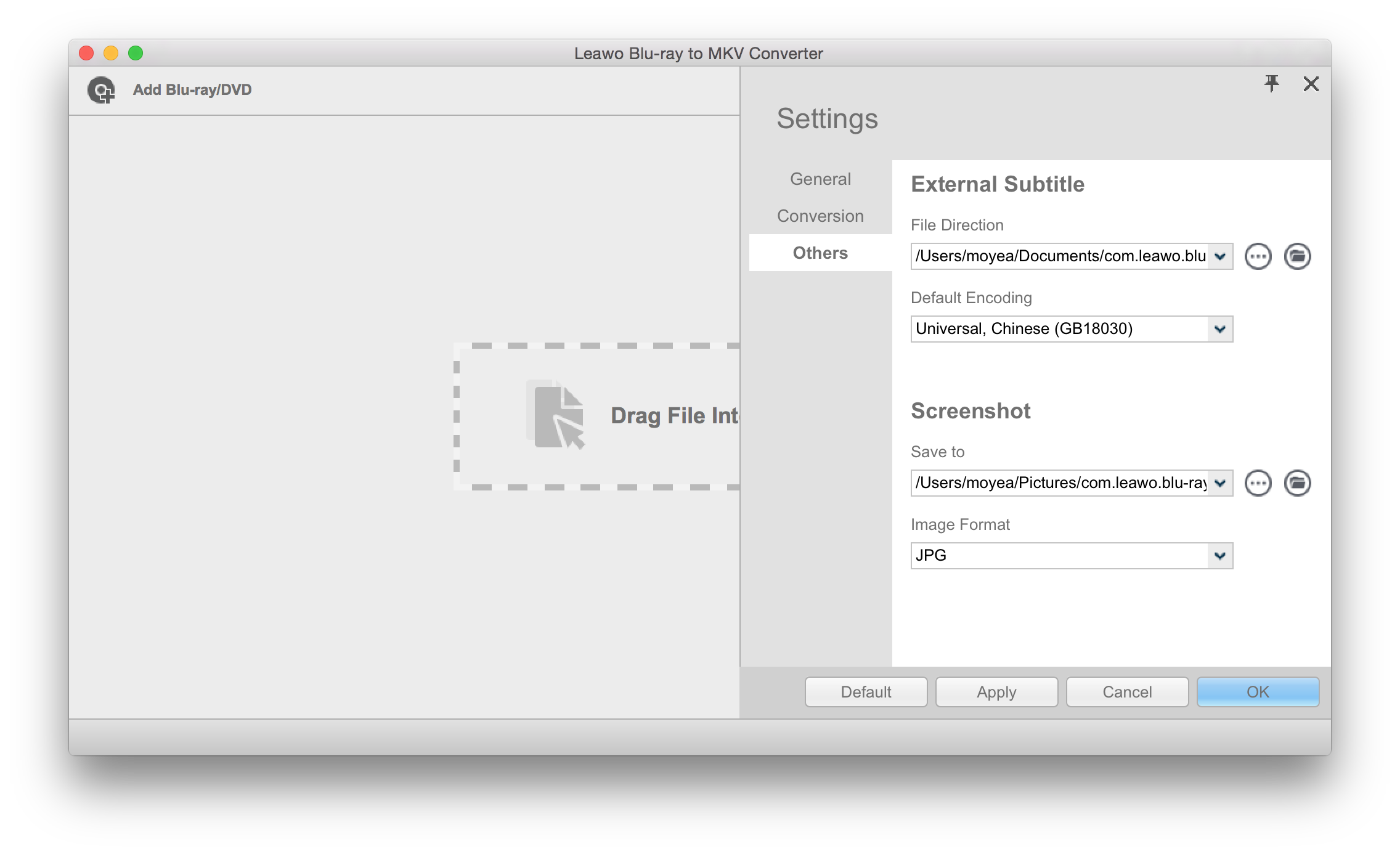Switch to the General settings tab
The image size is (1400, 854).
click(820, 179)
